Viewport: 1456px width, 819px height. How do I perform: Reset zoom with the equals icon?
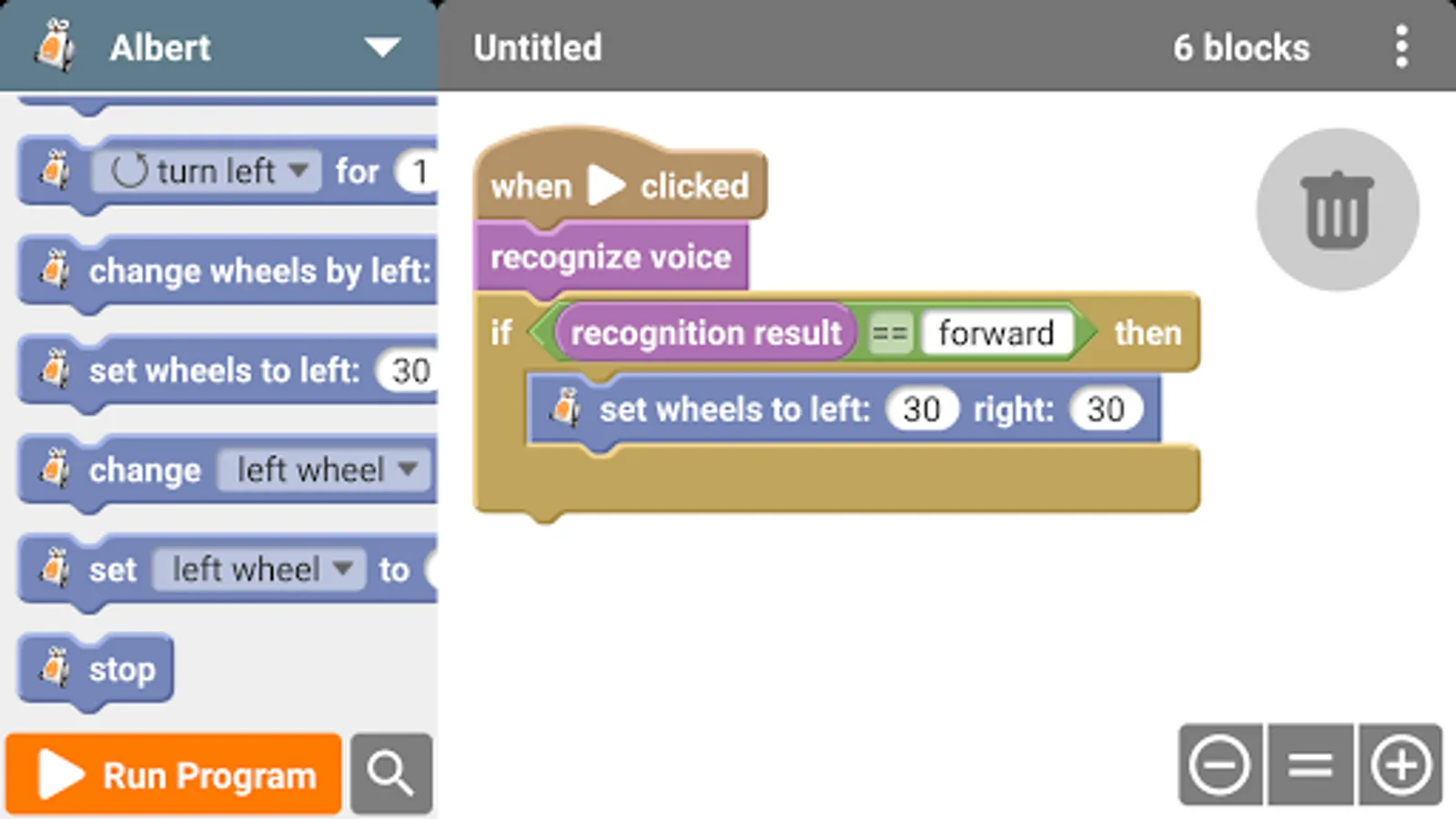tap(1310, 765)
